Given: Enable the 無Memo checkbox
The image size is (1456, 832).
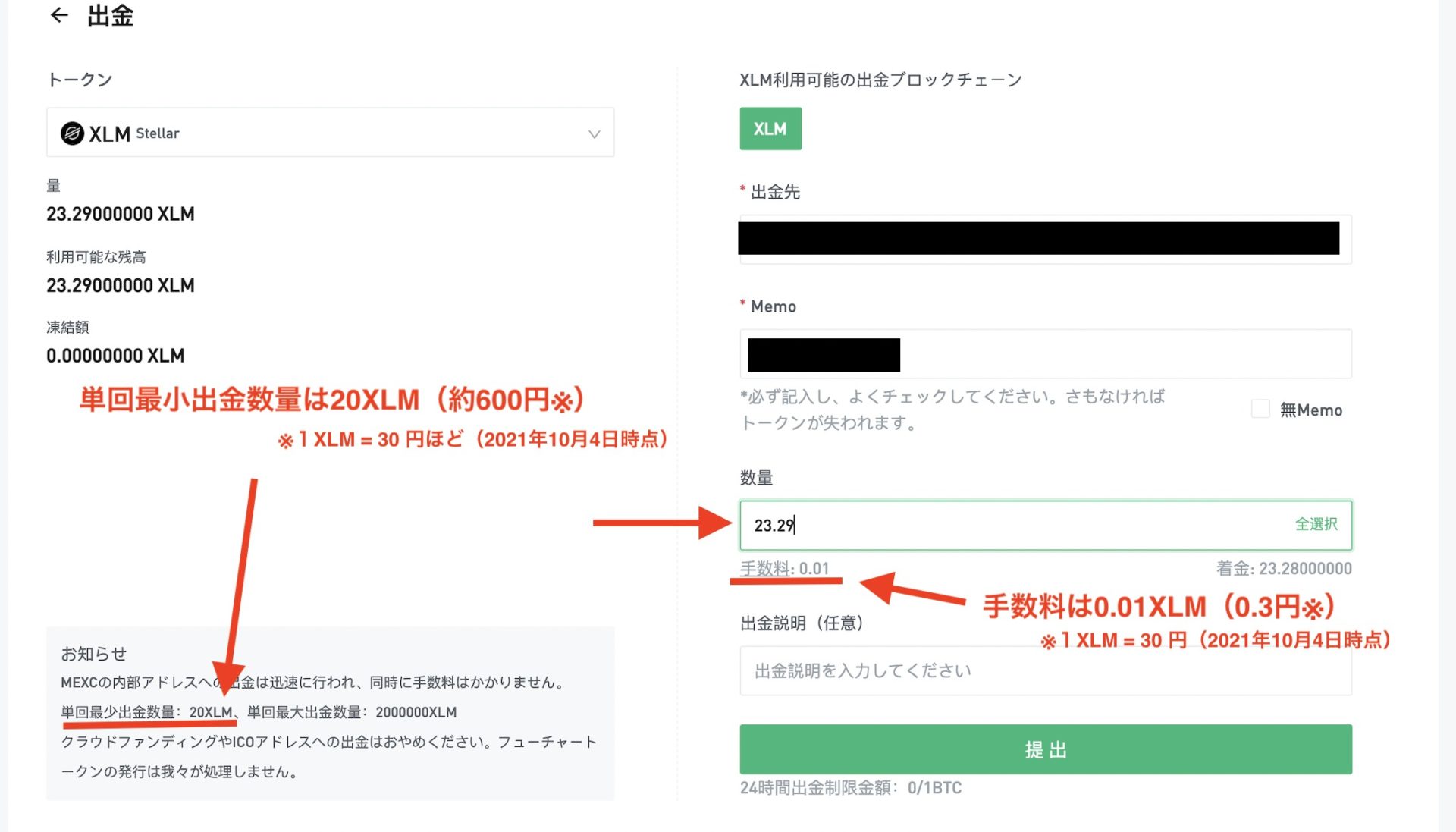Looking at the screenshot, I should coord(1260,410).
